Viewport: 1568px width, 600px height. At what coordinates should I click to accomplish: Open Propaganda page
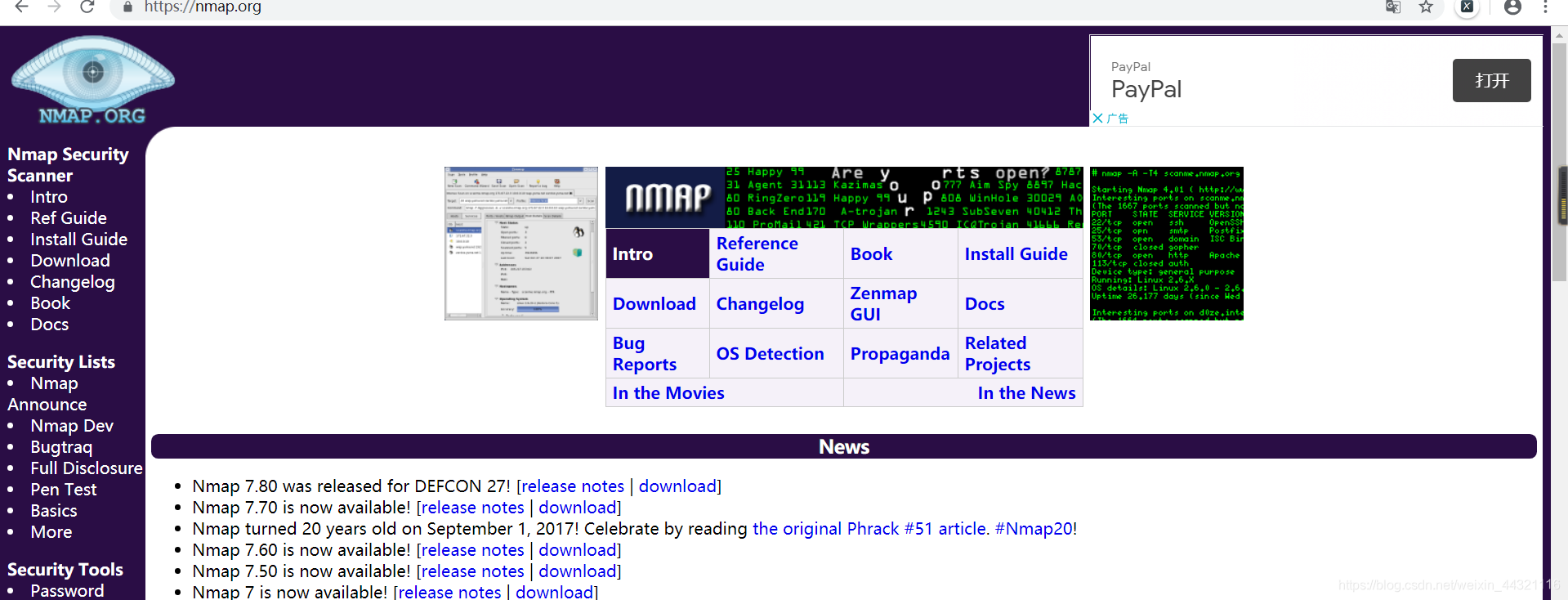900,354
